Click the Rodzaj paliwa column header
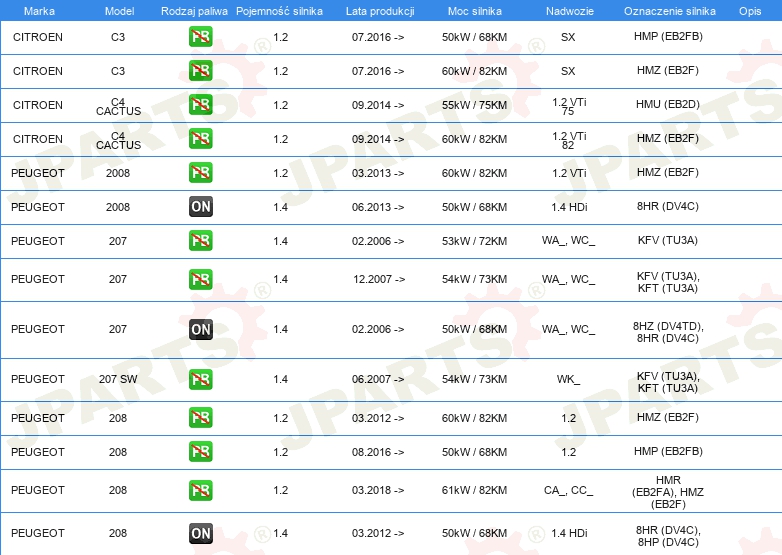 tap(194, 10)
